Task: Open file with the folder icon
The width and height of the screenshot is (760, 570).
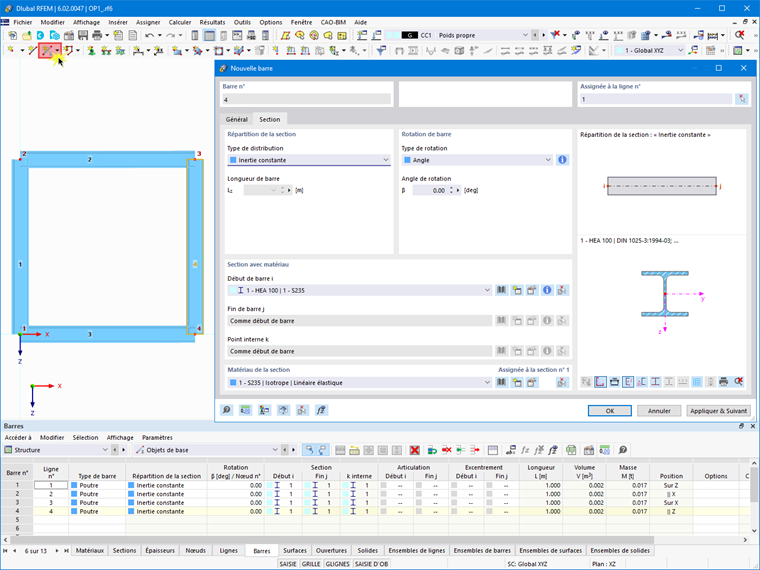Action: coord(27,35)
